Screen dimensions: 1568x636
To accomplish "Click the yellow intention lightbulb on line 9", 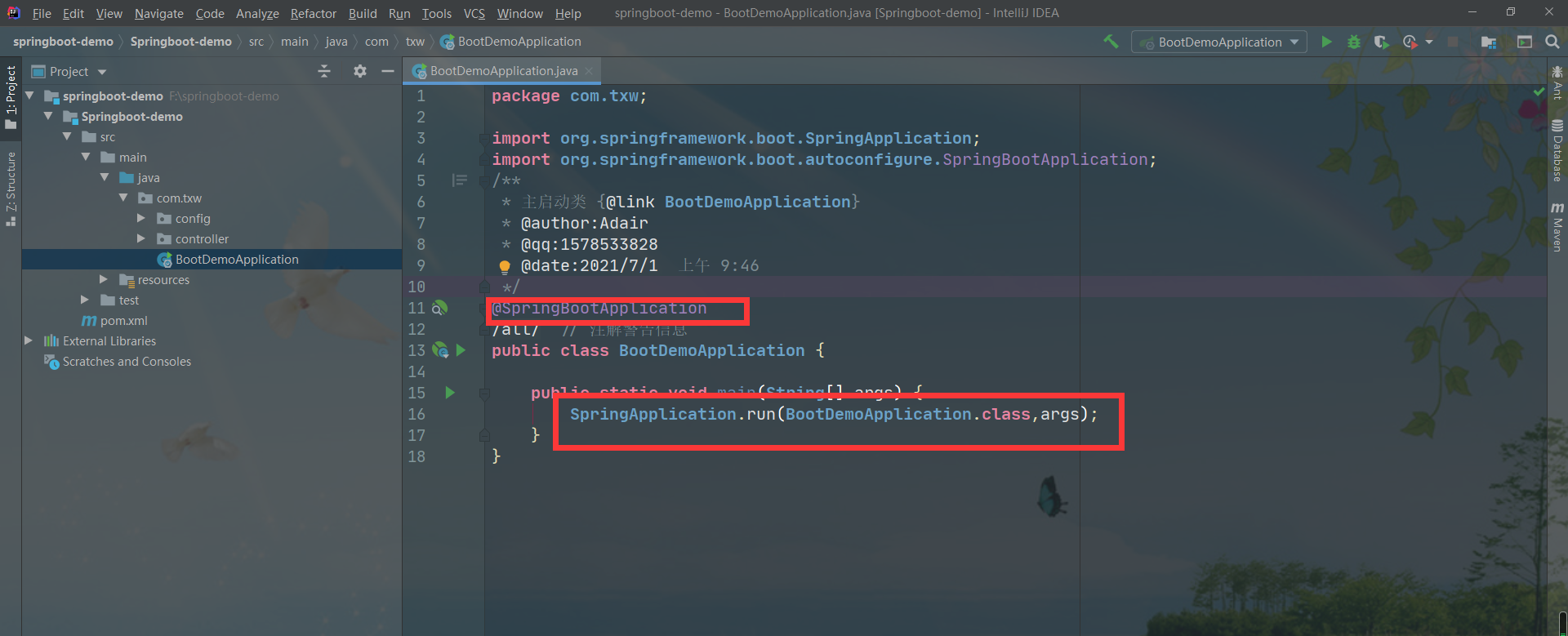I will tap(505, 266).
